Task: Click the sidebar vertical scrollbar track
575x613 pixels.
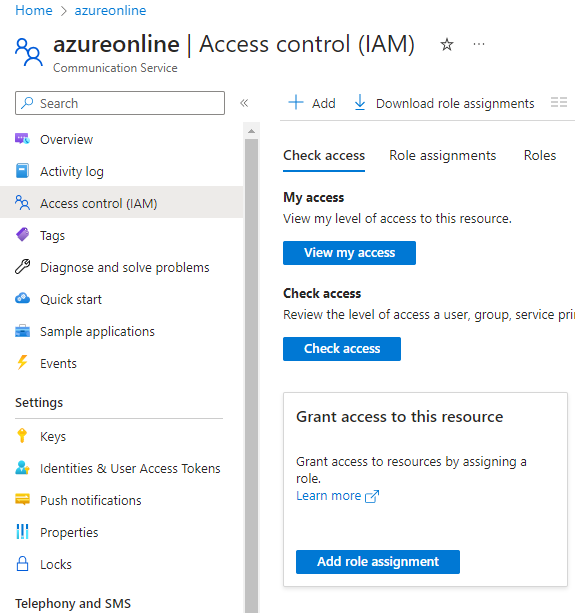Action: click(x=251, y=375)
